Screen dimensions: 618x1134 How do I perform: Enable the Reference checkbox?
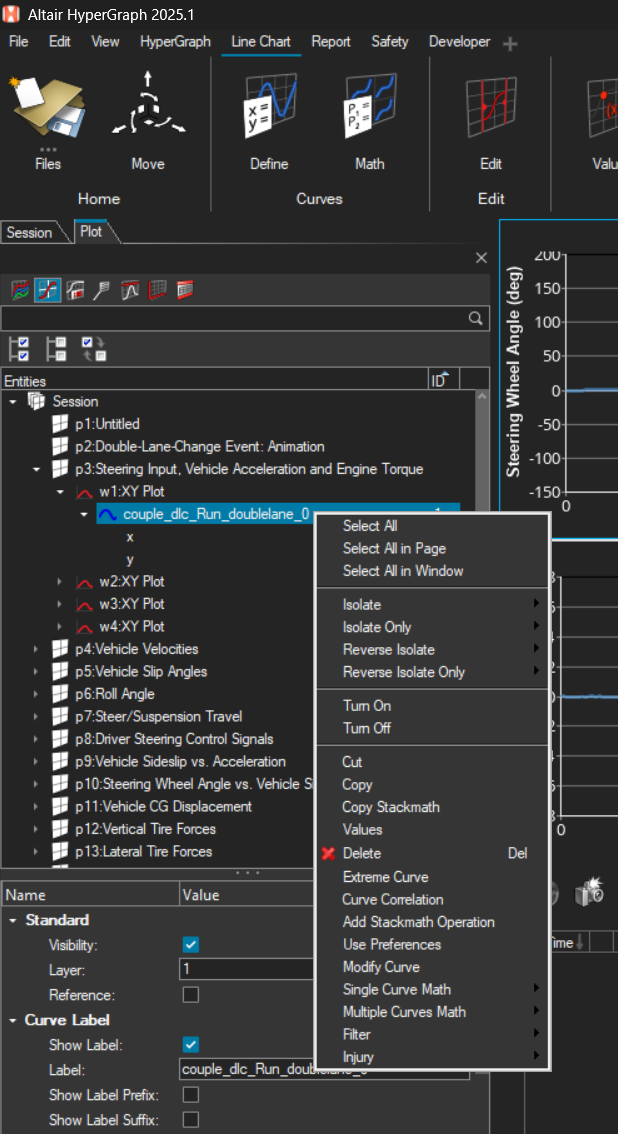pos(191,995)
